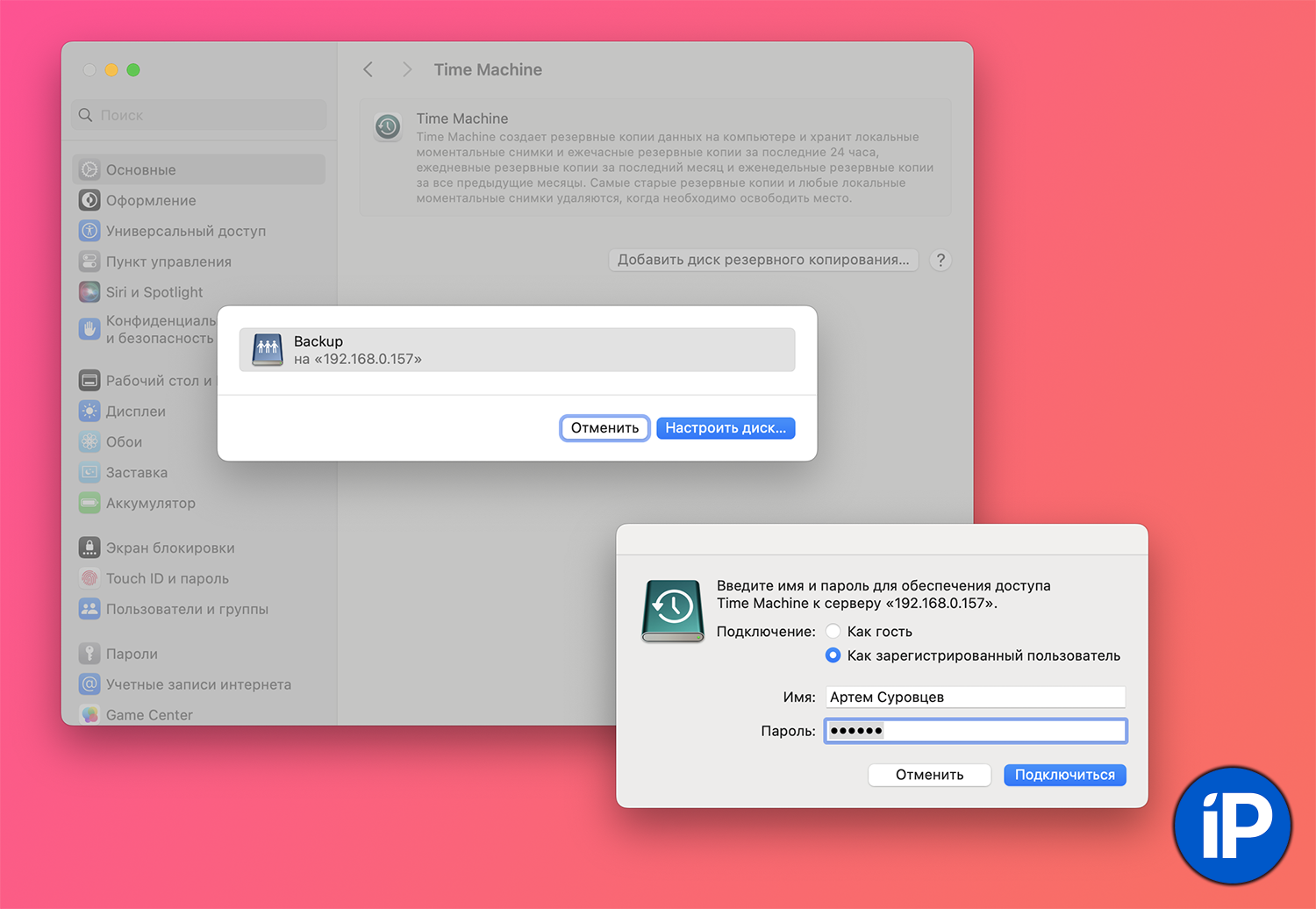Open Siri и Spotlight settings section
This screenshot has height=909, width=1316.
[x=199, y=292]
